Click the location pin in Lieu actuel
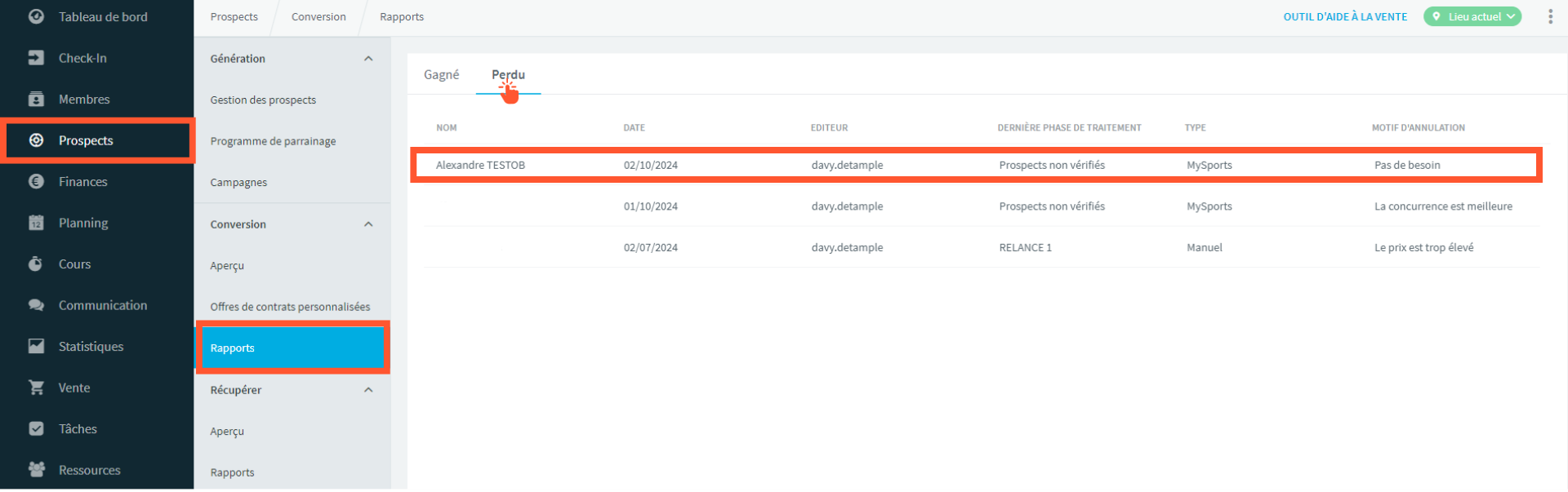Screen dimensions: 1568x492 pos(1437,16)
